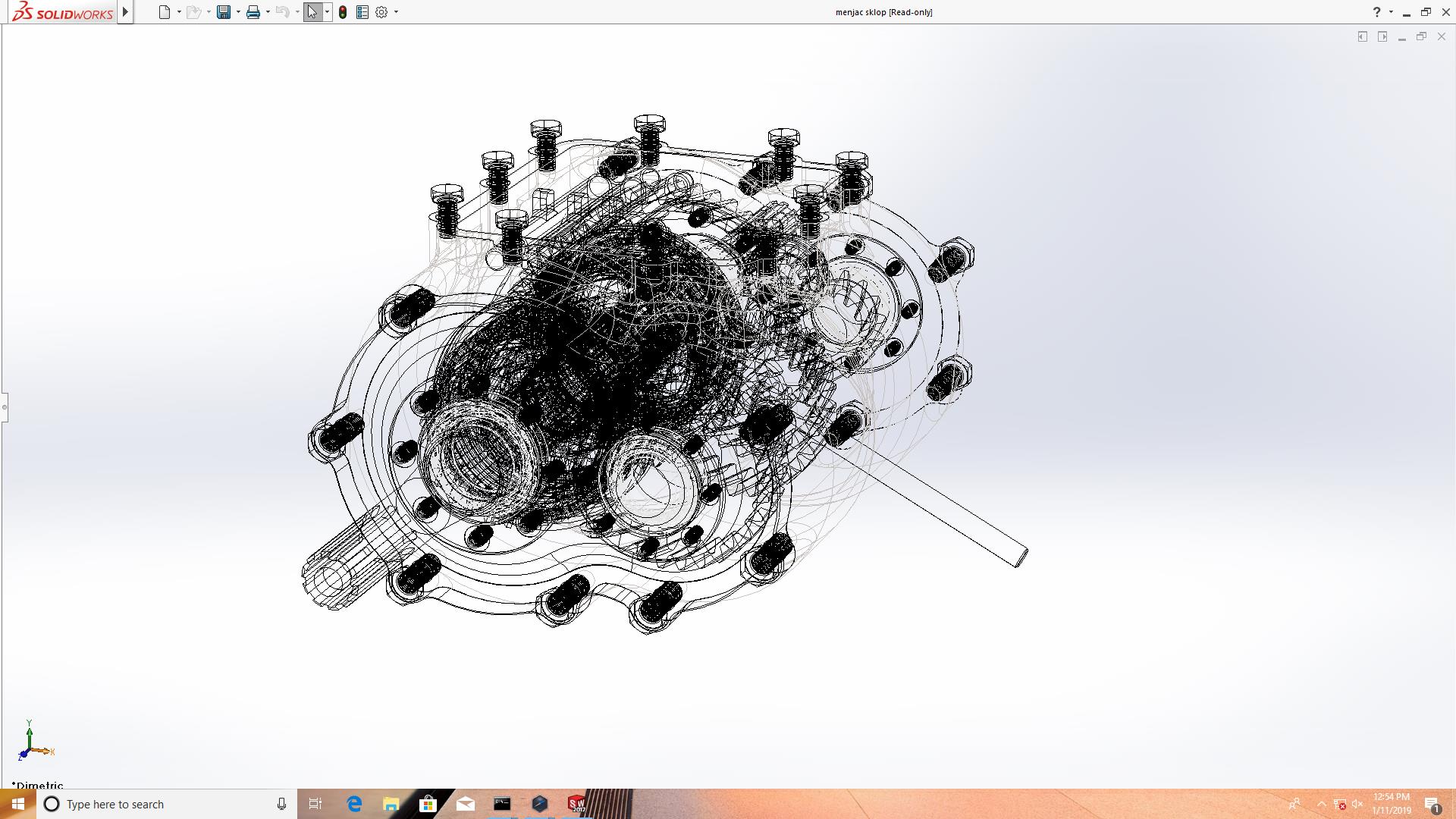Open the Options gear icon

pyautogui.click(x=381, y=12)
